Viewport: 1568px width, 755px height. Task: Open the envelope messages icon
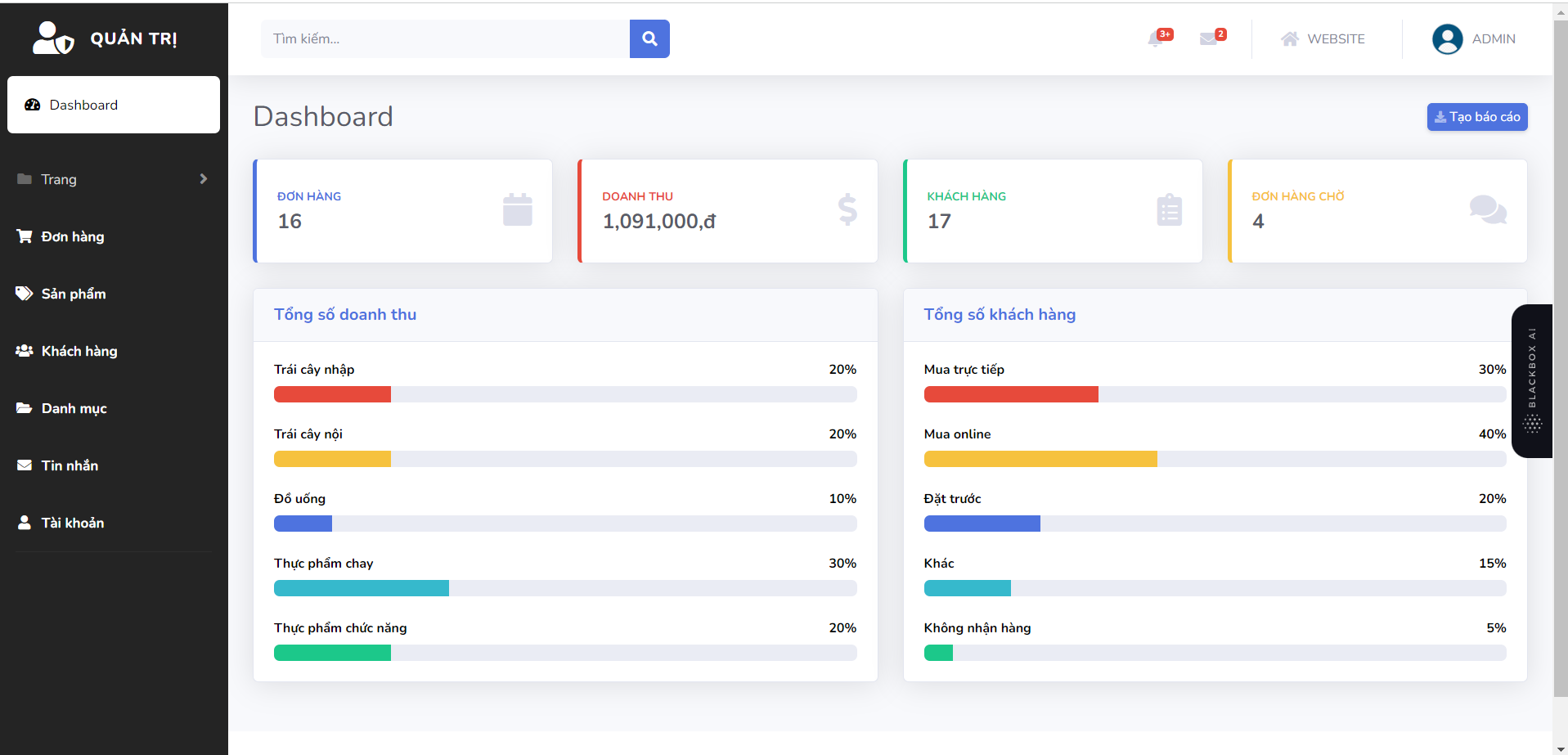[x=1208, y=39]
